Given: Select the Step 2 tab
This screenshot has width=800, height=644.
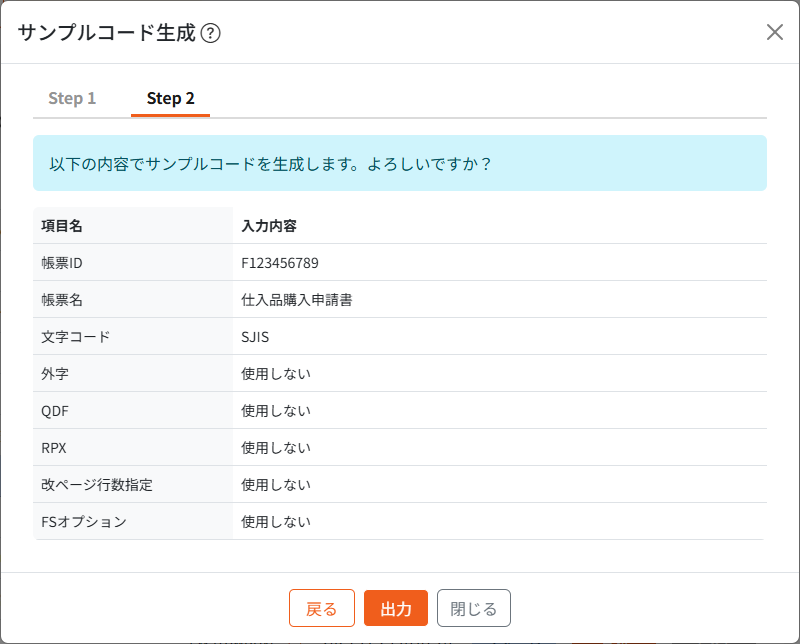Looking at the screenshot, I should [x=170, y=98].
